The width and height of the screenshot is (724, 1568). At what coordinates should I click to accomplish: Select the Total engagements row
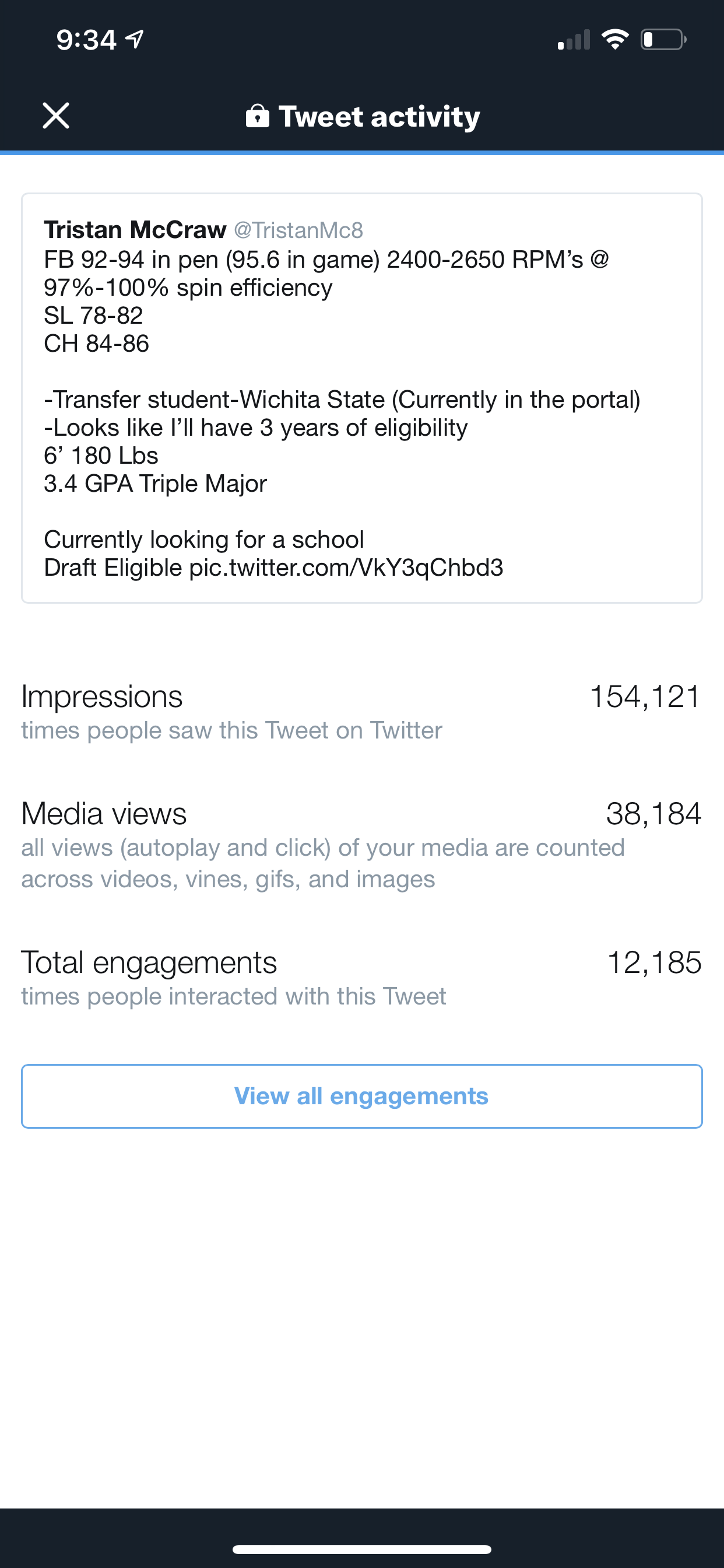[362, 978]
